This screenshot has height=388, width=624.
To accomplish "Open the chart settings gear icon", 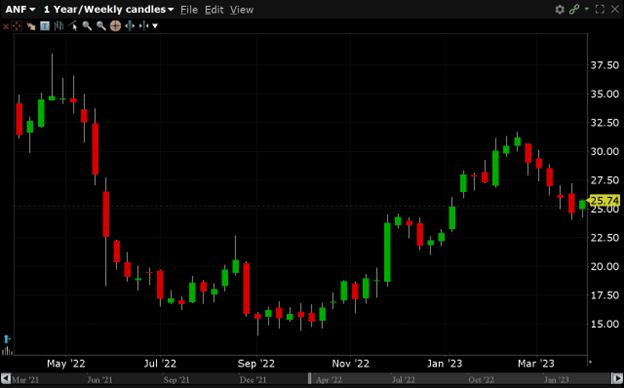I will click(x=560, y=10).
